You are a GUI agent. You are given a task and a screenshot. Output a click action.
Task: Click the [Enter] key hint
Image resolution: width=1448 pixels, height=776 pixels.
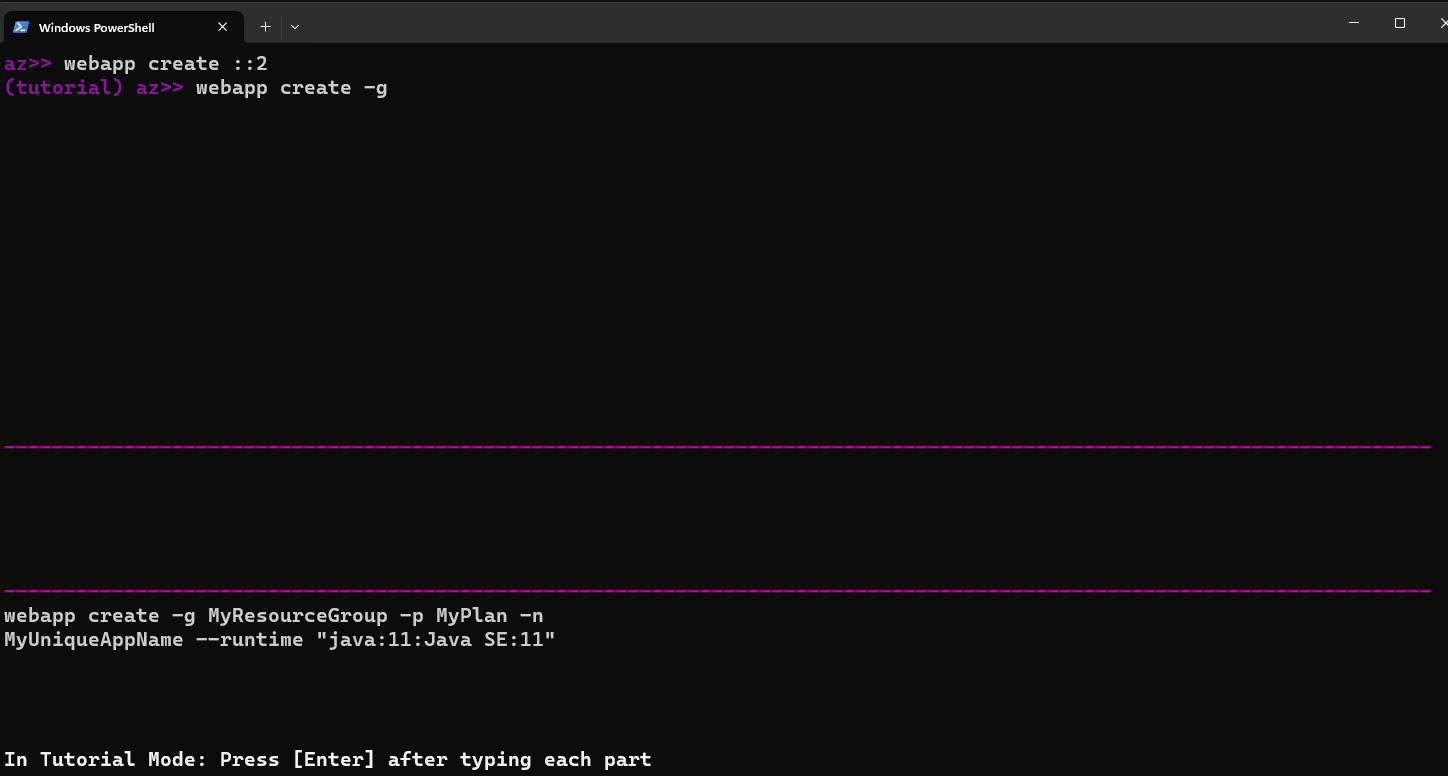click(x=333, y=760)
